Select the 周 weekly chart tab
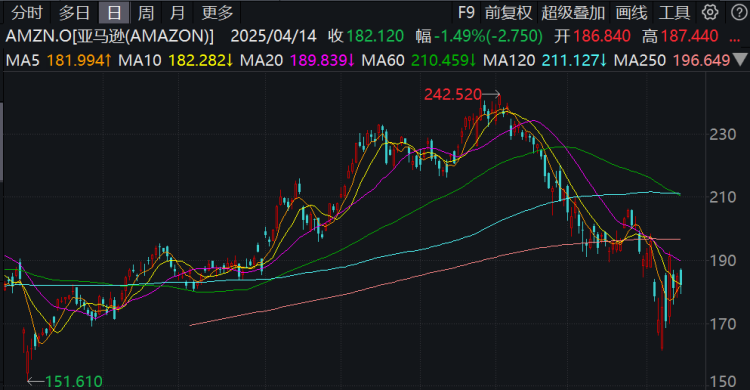This screenshot has height=390, width=750. click(x=146, y=13)
